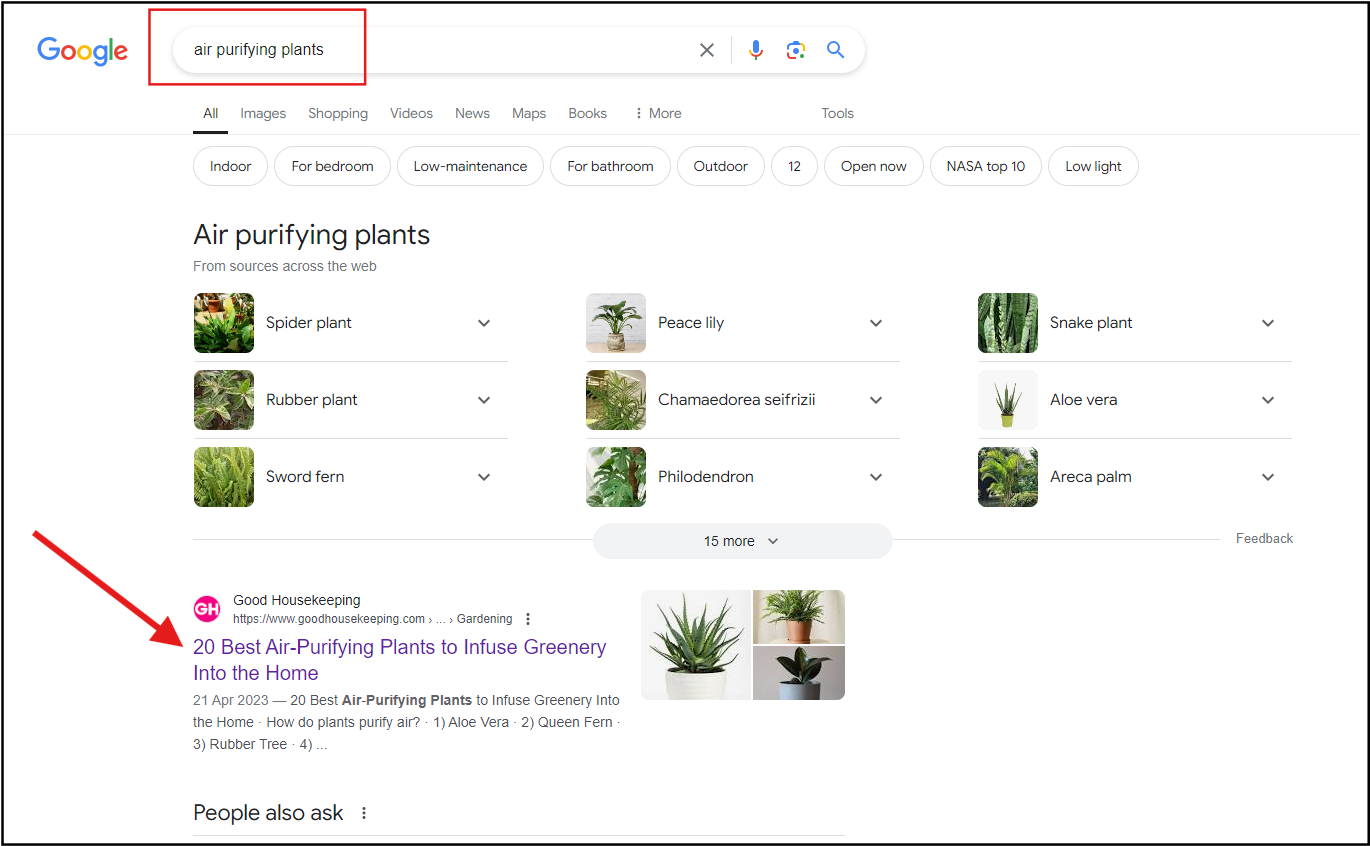The image size is (1370, 846).
Task: Open the aloe vera photo in result
Action: tap(696, 645)
